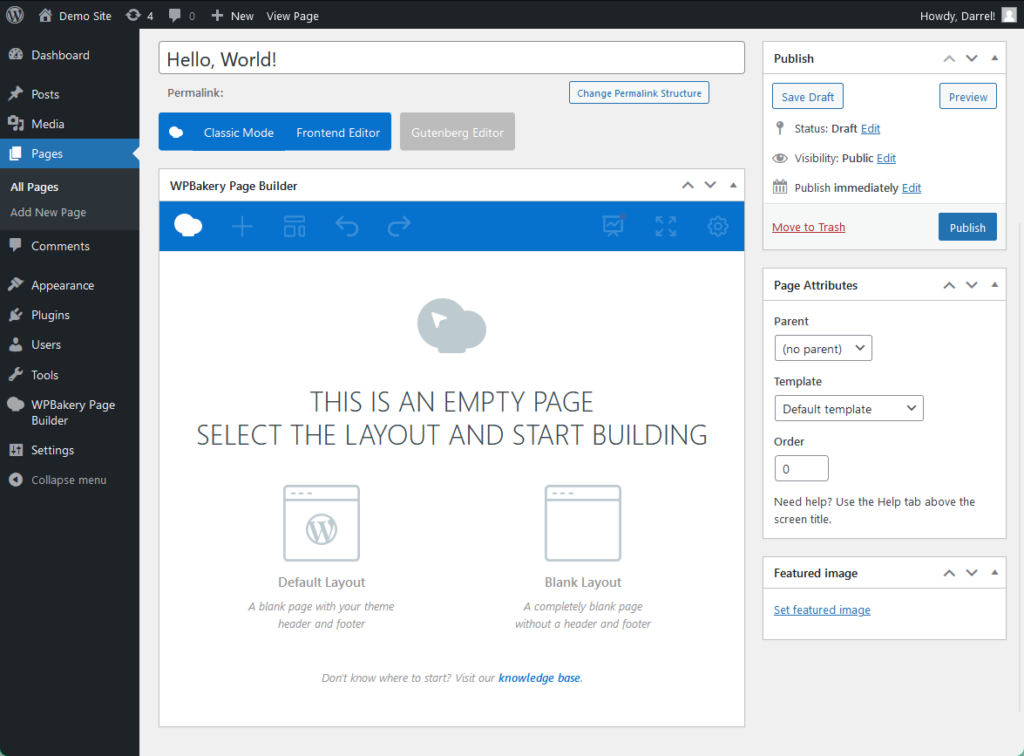Click Preview button
Viewport: 1024px width, 756px height.
pos(968,97)
